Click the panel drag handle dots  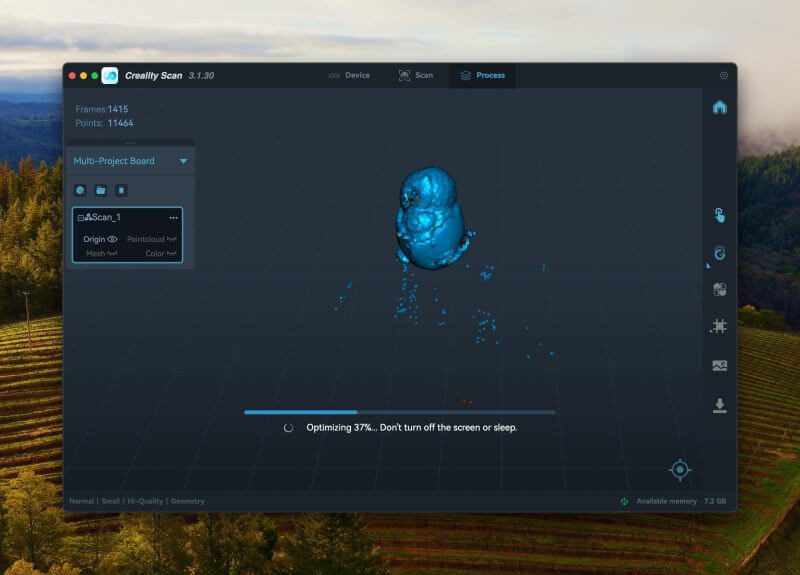130,143
